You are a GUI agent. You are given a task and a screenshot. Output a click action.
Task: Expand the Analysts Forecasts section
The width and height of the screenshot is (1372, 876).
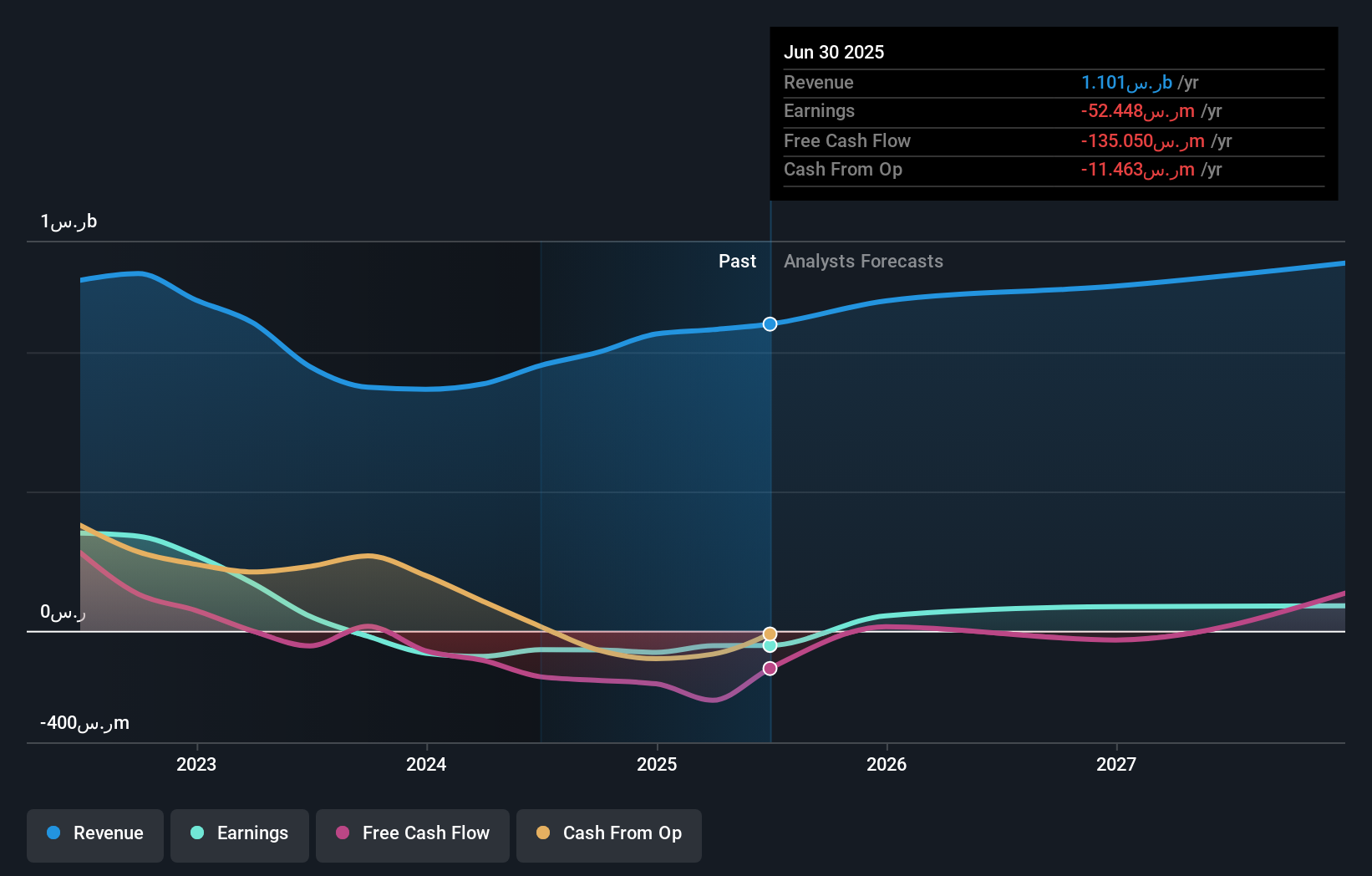click(863, 262)
